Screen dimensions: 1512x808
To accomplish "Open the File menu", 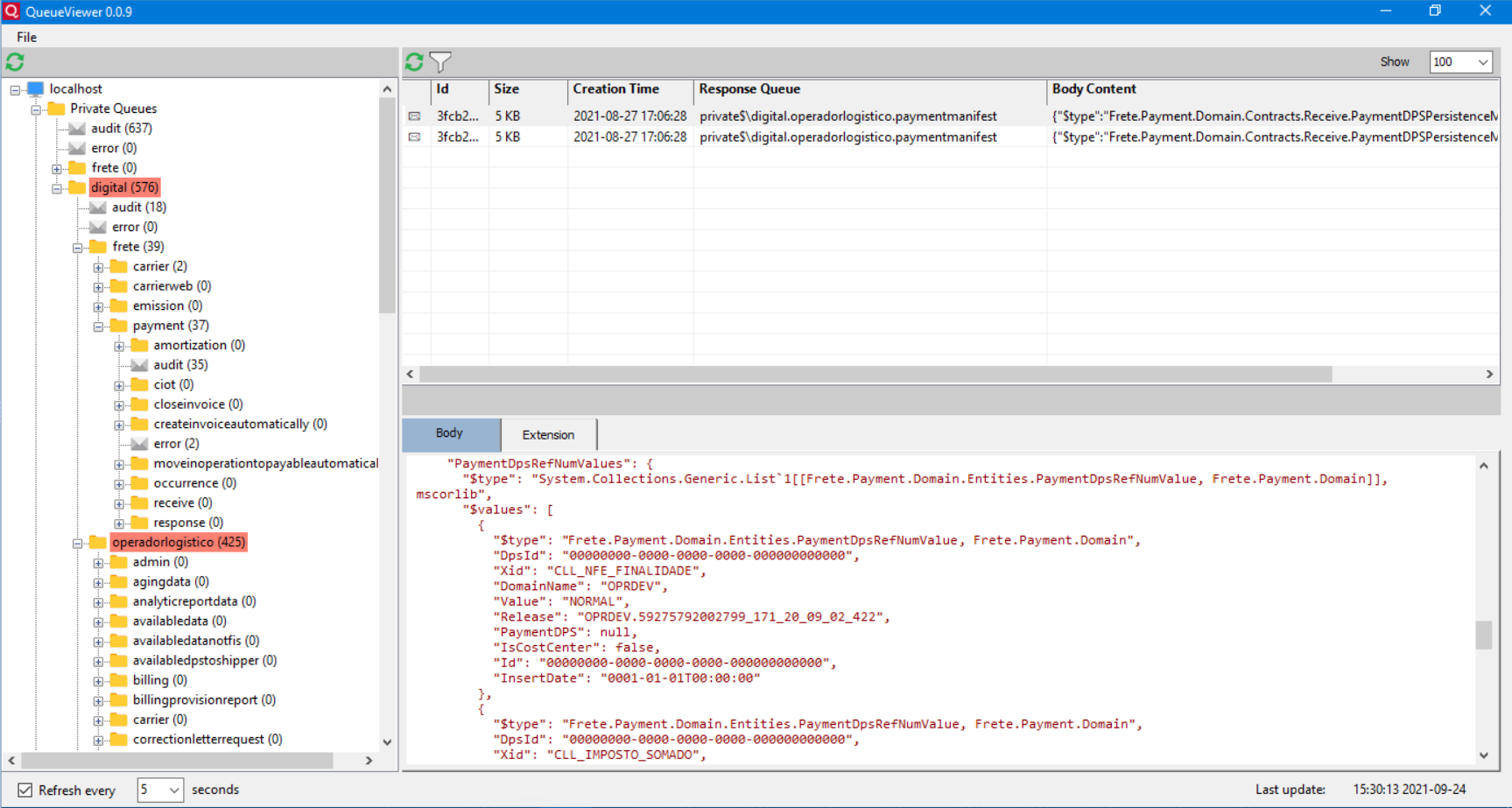I will click(x=26, y=37).
